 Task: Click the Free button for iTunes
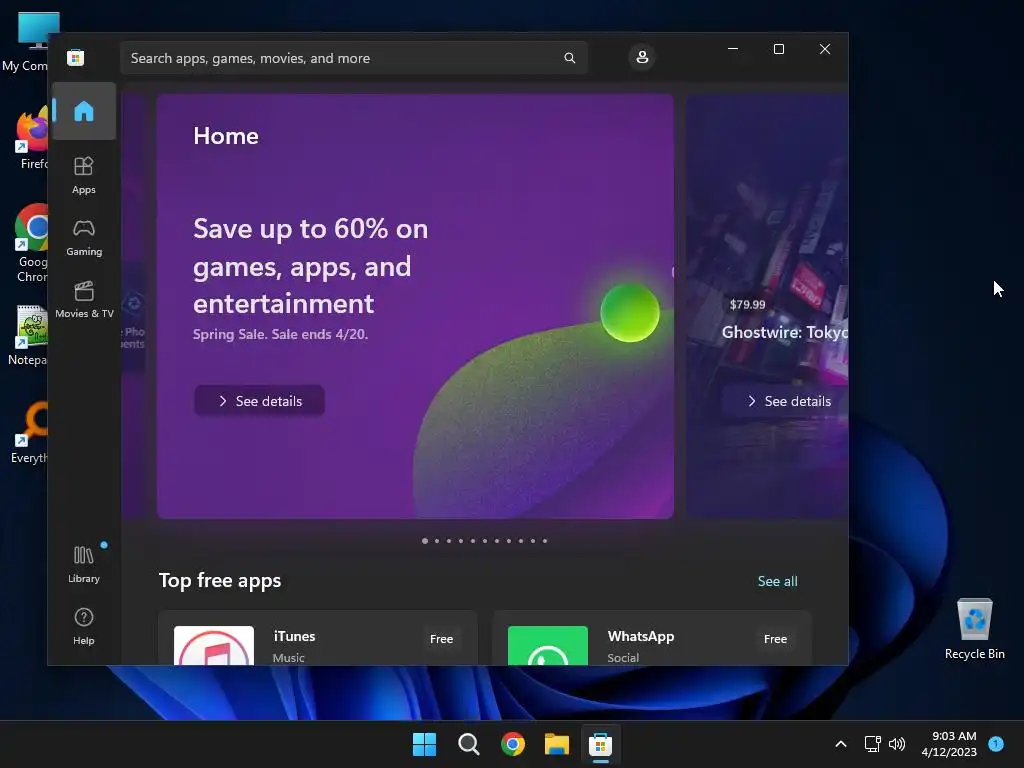click(x=441, y=639)
